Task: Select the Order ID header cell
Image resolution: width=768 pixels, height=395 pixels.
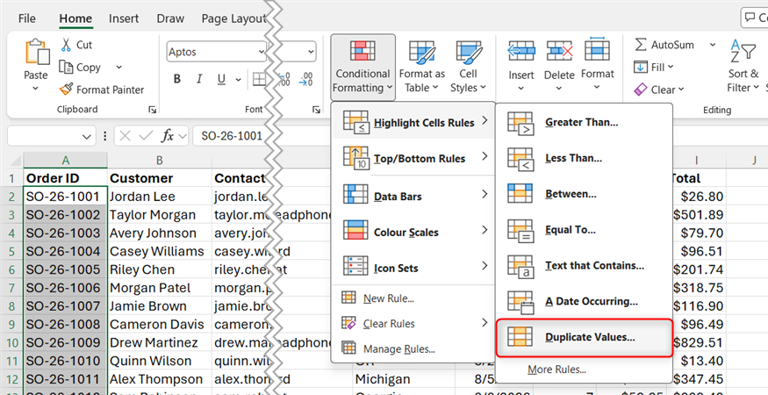Action: point(65,178)
